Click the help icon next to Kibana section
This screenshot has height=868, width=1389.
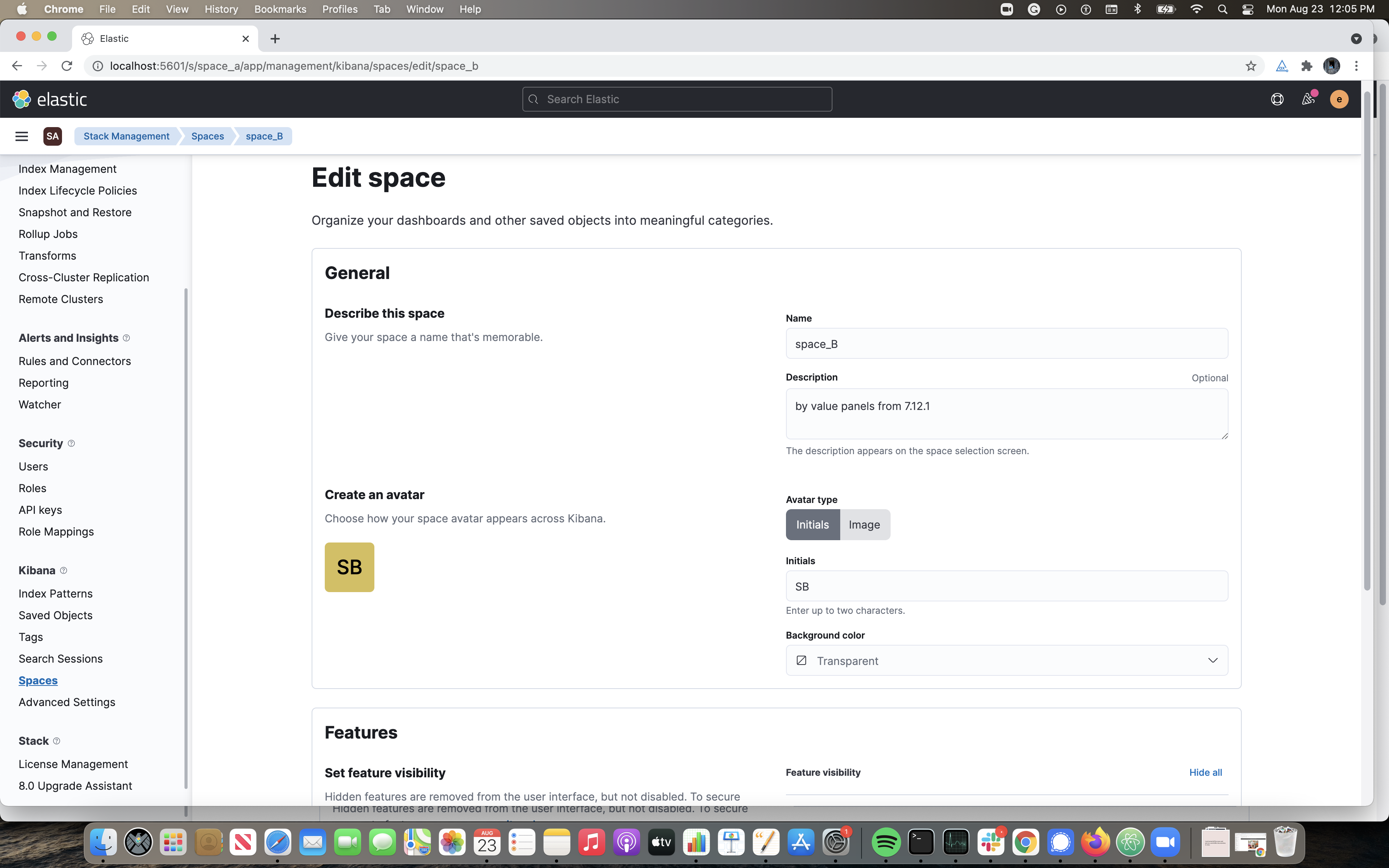click(x=64, y=570)
